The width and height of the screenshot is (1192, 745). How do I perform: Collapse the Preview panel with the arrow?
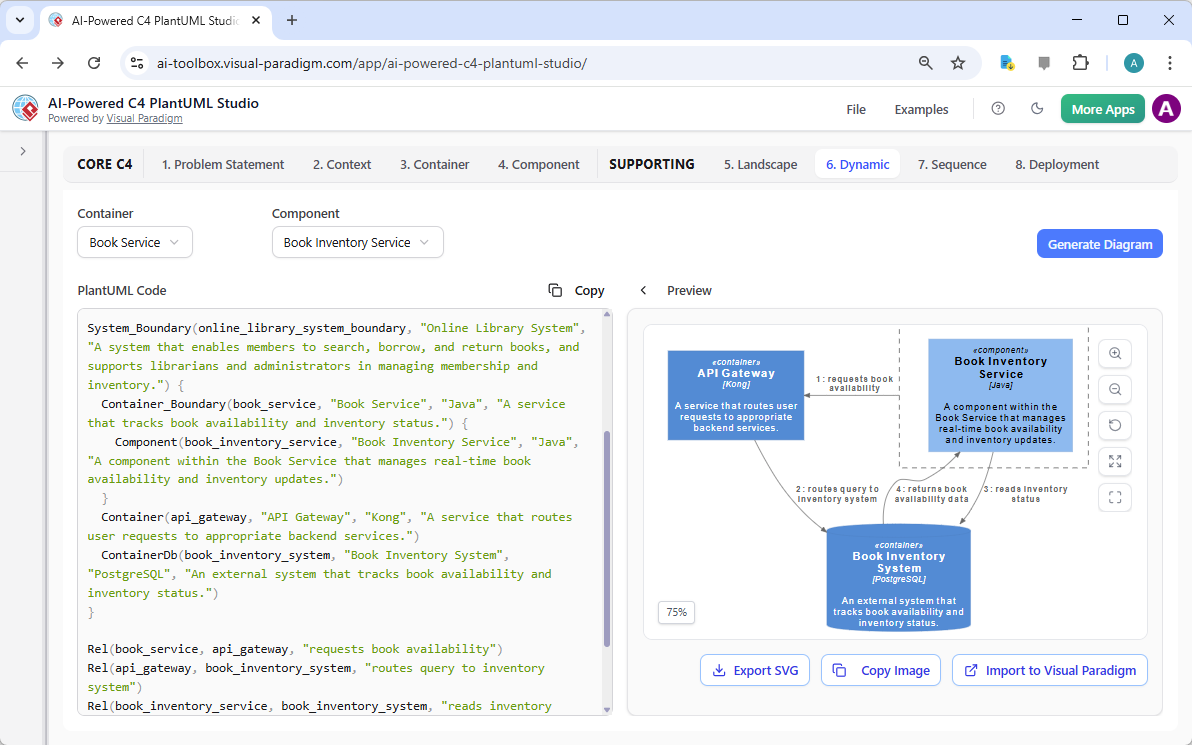click(644, 290)
